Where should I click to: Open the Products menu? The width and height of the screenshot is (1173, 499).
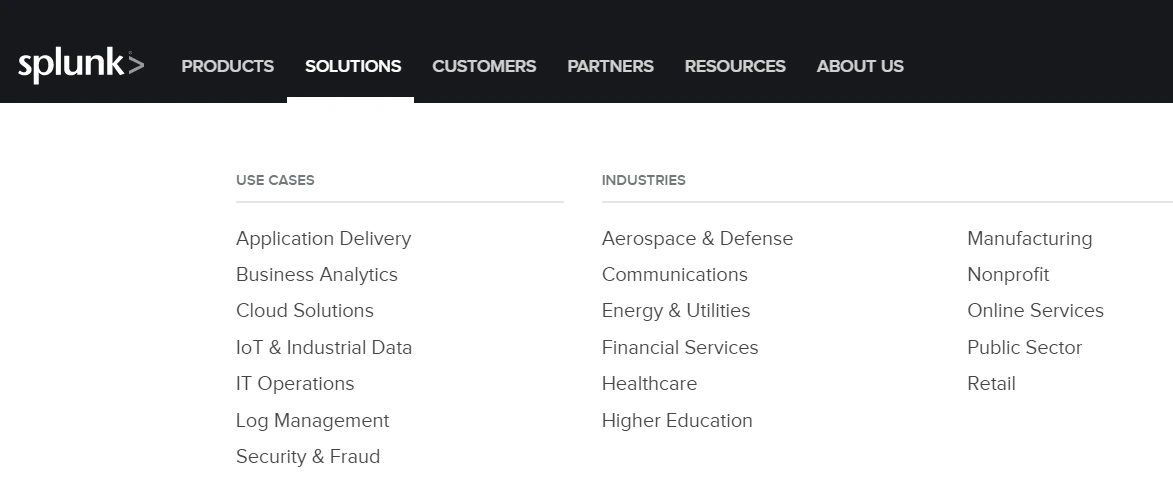pyautogui.click(x=227, y=66)
